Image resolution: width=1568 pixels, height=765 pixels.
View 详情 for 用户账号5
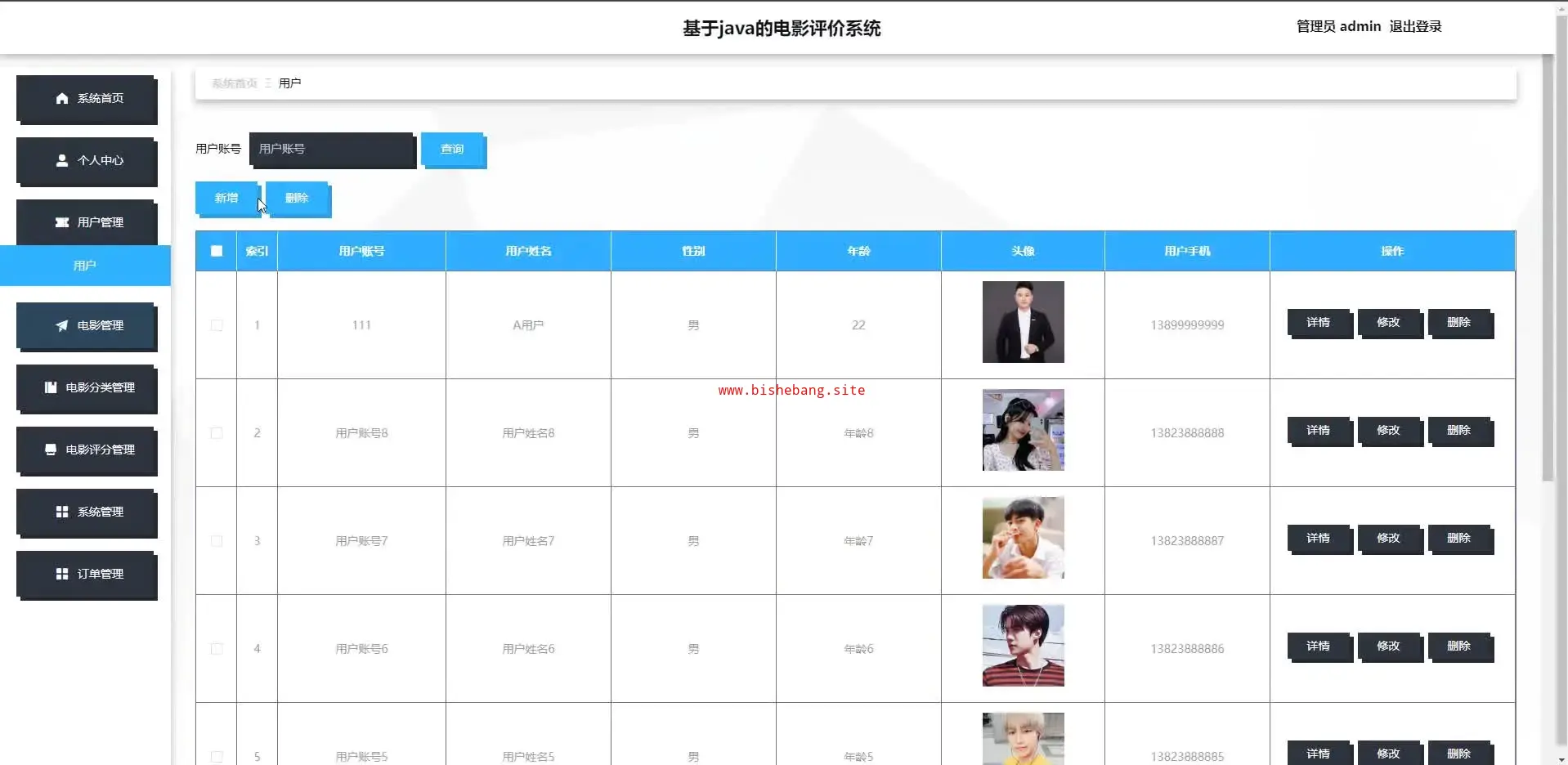tap(1319, 754)
